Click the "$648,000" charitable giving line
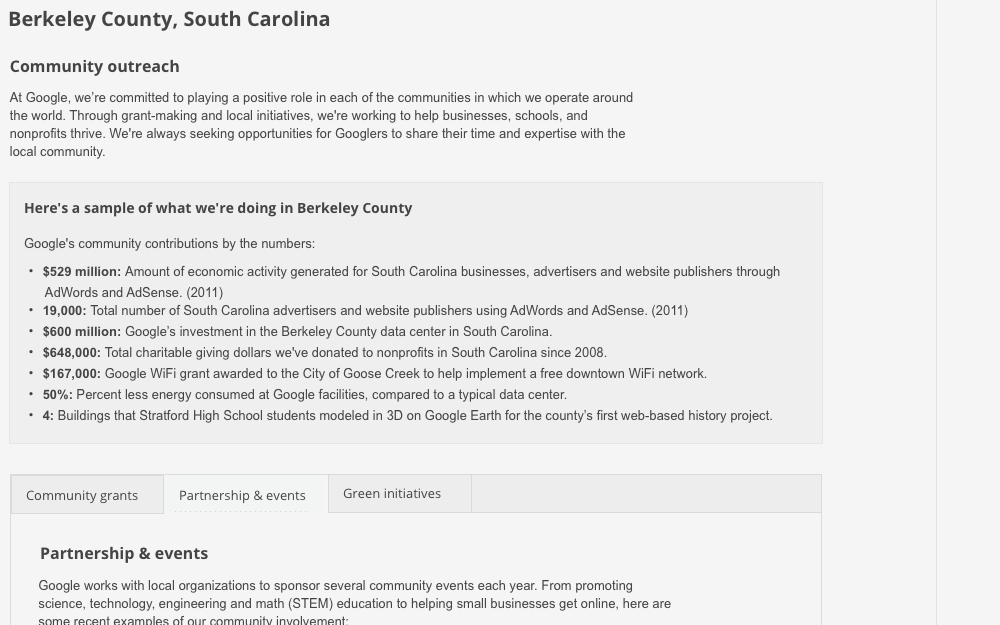This screenshot has width=1000, height=625. [x=324, y=353]
